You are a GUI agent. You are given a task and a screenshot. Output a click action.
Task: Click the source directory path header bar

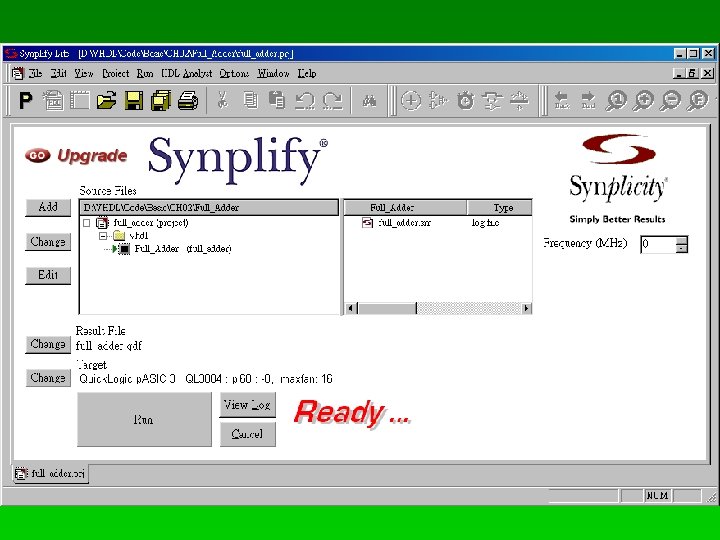pyautogui.click(x=209, y=208)
